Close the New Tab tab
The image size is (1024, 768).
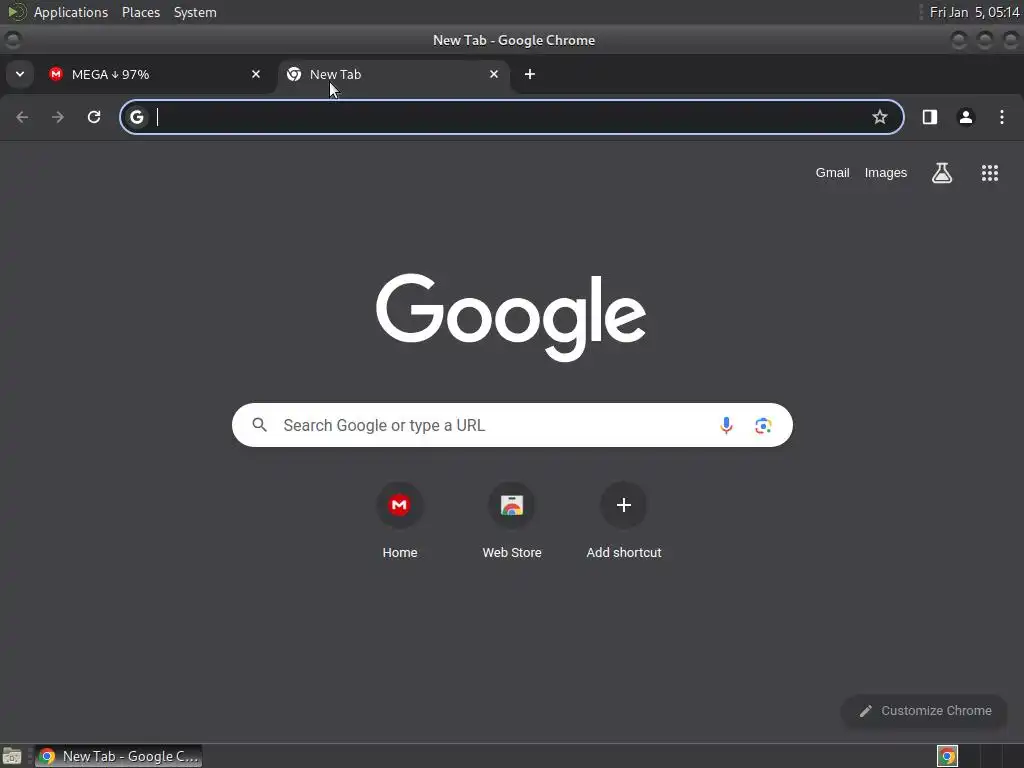(x=494, y=74)
